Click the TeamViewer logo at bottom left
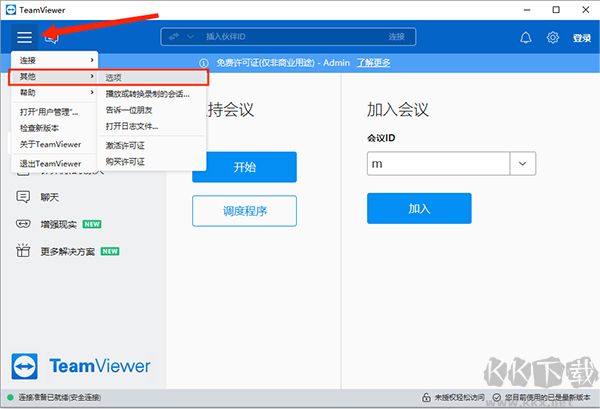The height and width of the screenshot is (409, 600). 25,366
